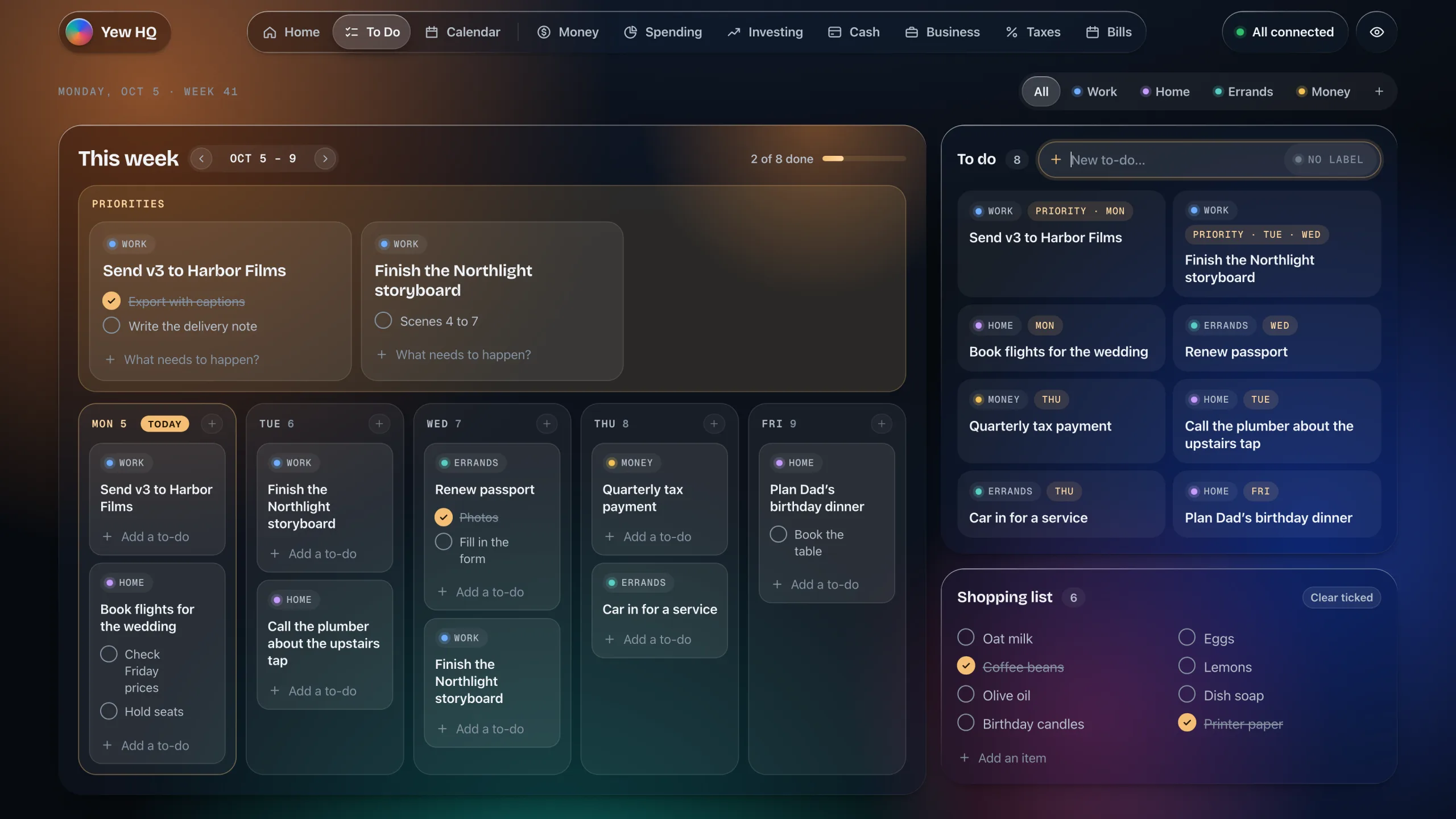Go to Investing

tap(765, 32)
